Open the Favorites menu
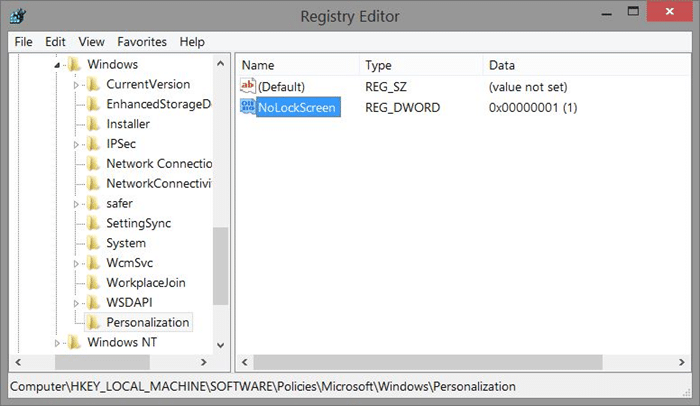Screen dimensions: 700x406 142,42
